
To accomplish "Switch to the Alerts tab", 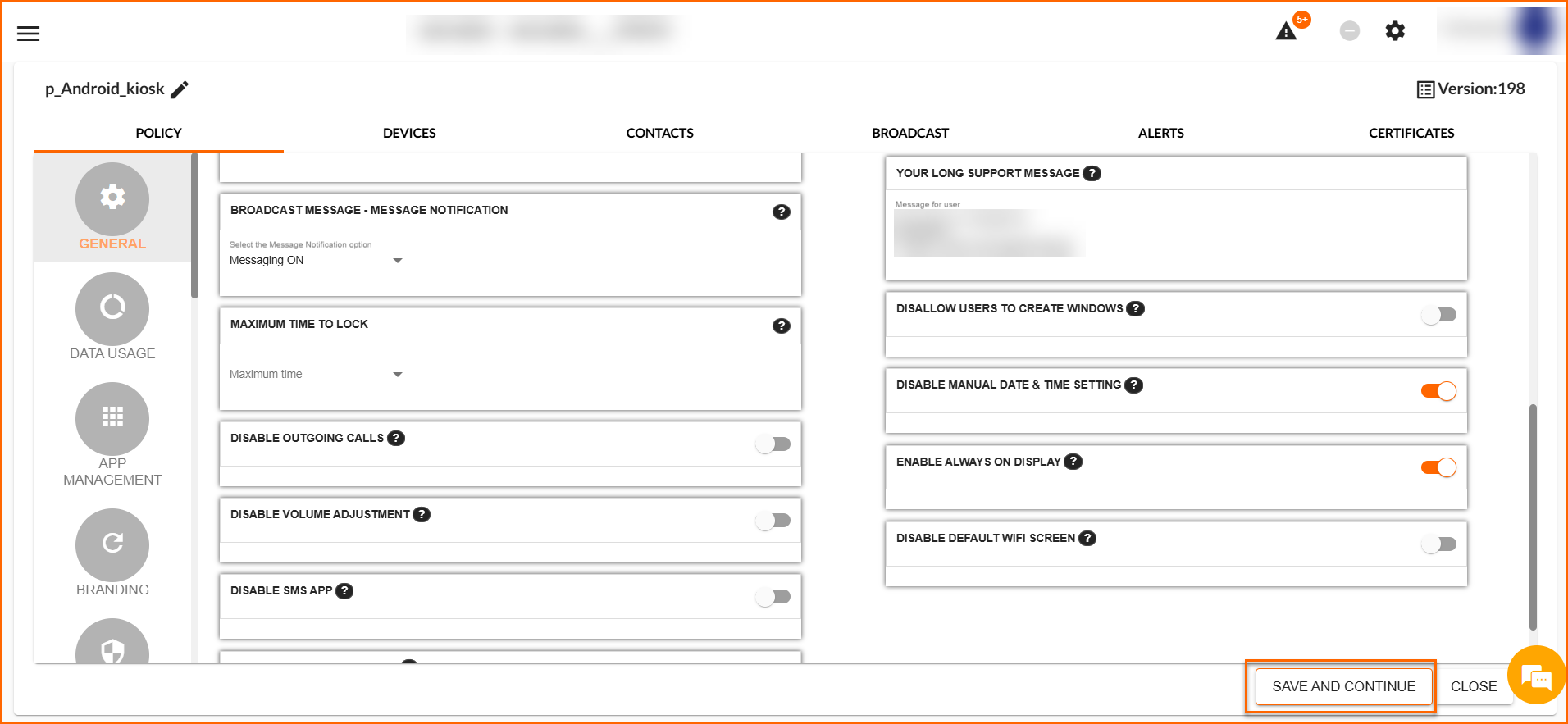I will click(1161, 133).
